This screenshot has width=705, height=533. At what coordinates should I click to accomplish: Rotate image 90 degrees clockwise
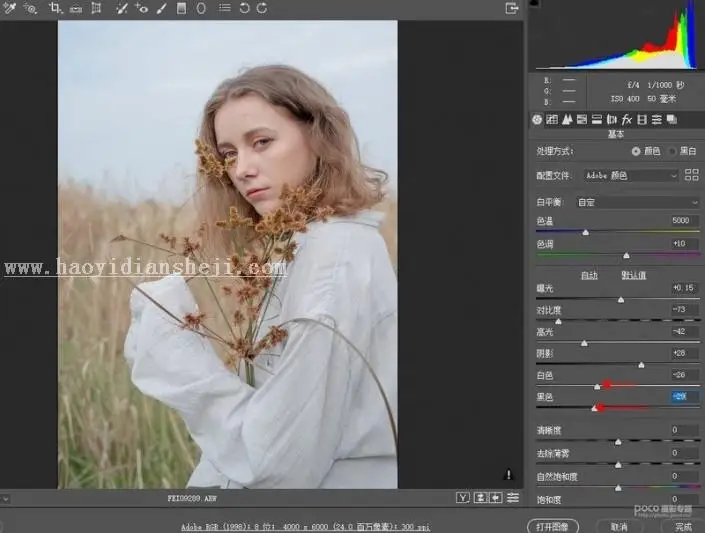coord(262,8)
